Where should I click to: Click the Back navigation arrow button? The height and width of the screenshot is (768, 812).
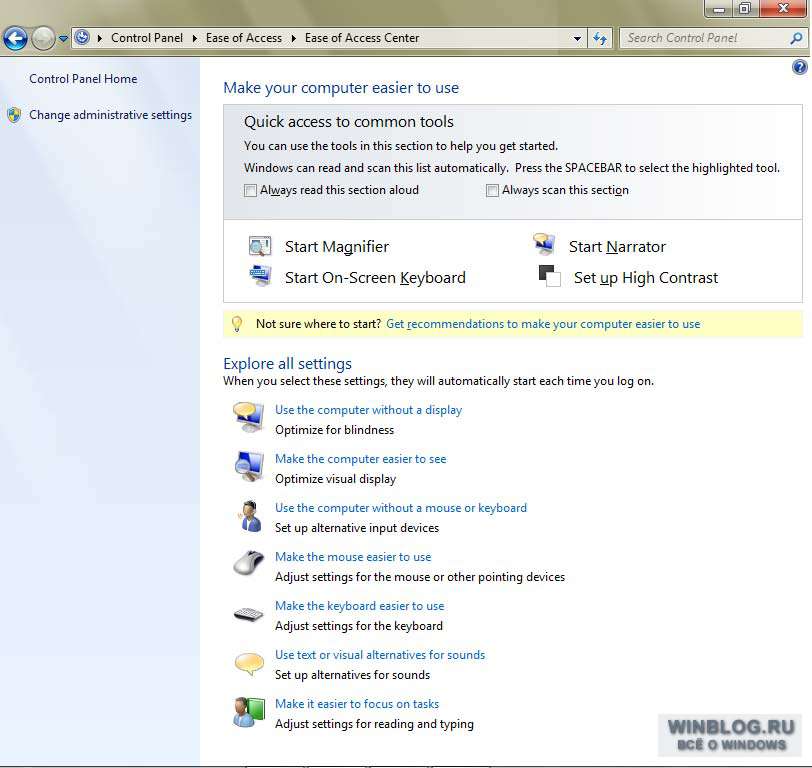coord(15,38)
